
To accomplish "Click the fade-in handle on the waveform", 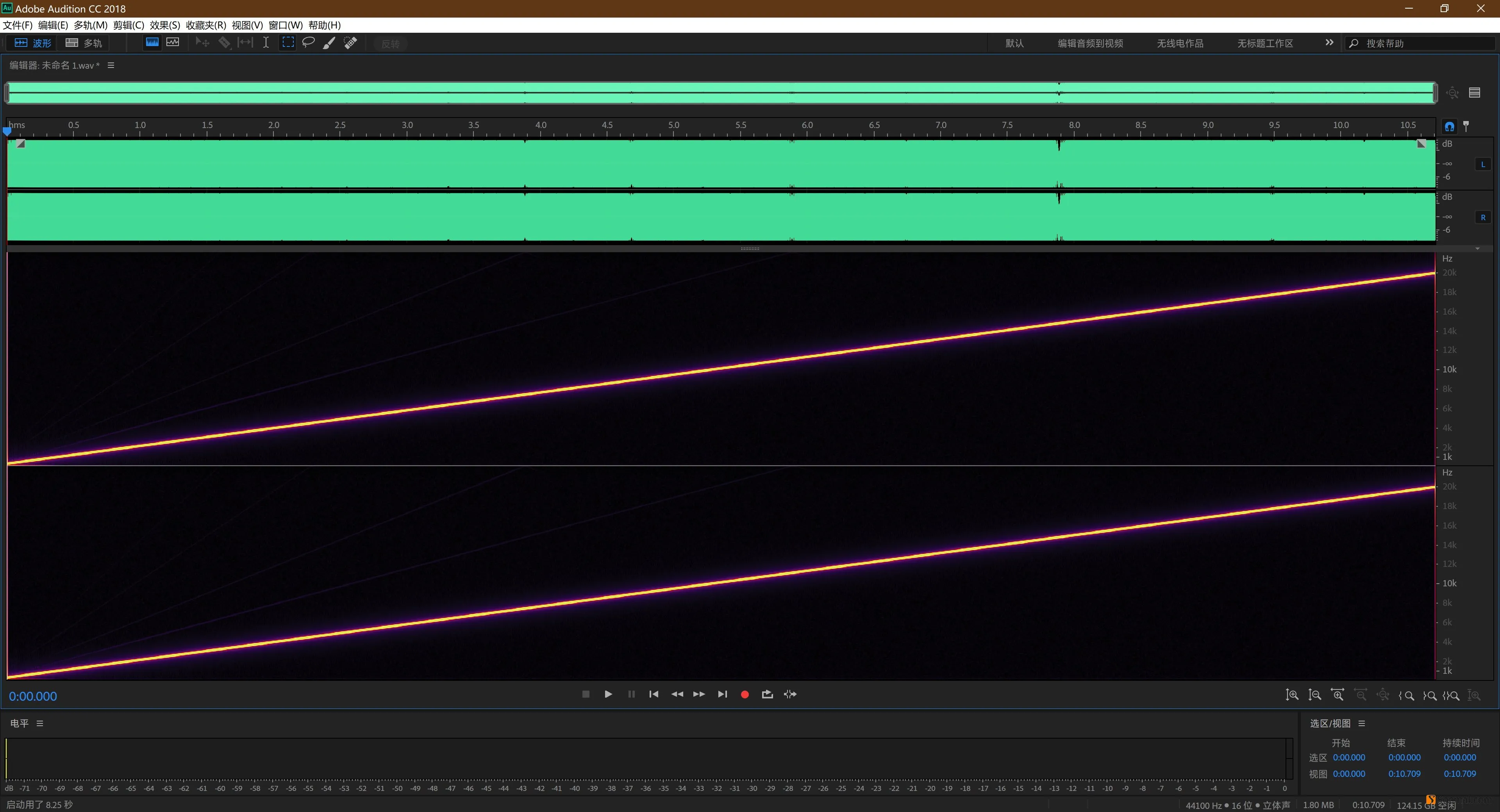I will pos(20,144).
